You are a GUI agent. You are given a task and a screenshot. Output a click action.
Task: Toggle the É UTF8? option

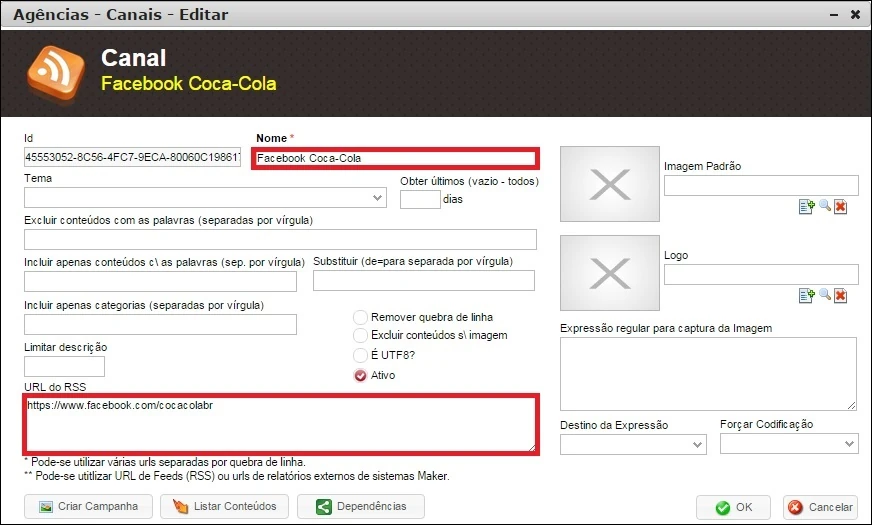(x=360, y=355)
